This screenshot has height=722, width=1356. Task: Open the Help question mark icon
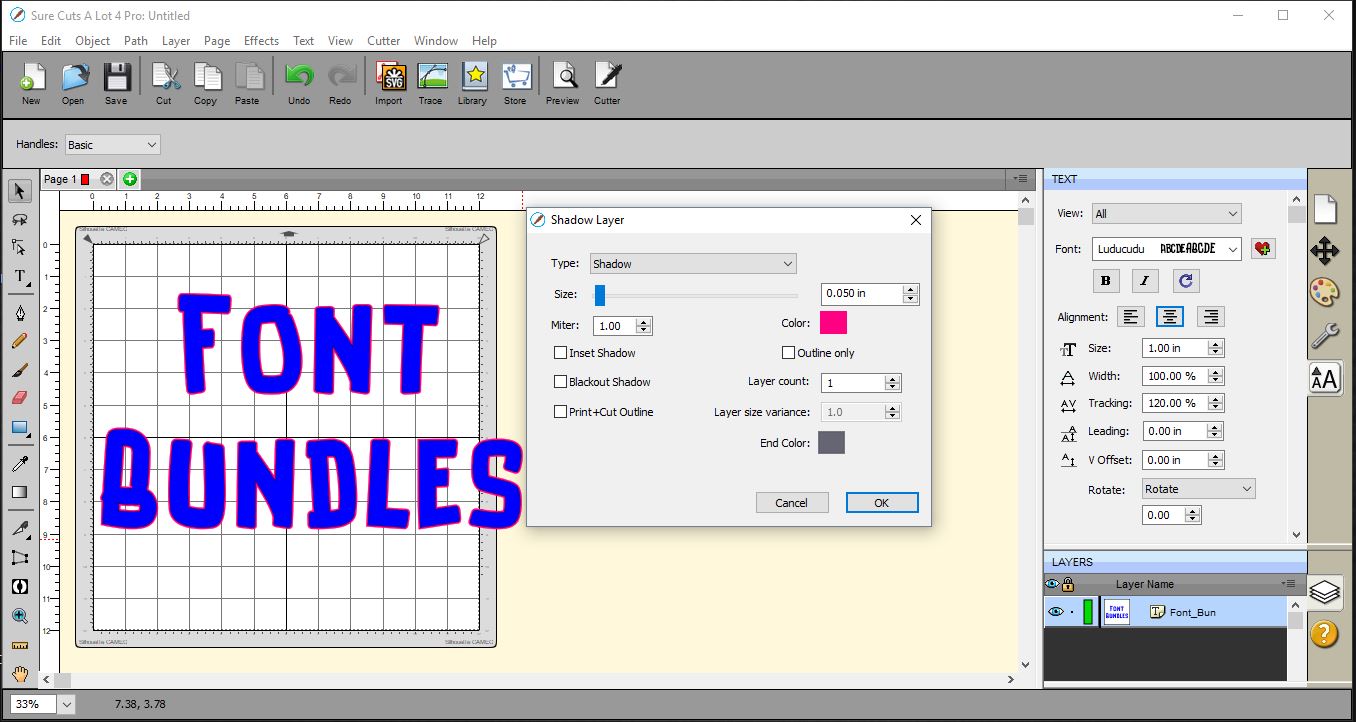pyautogui.click(x=1324, y=633)
